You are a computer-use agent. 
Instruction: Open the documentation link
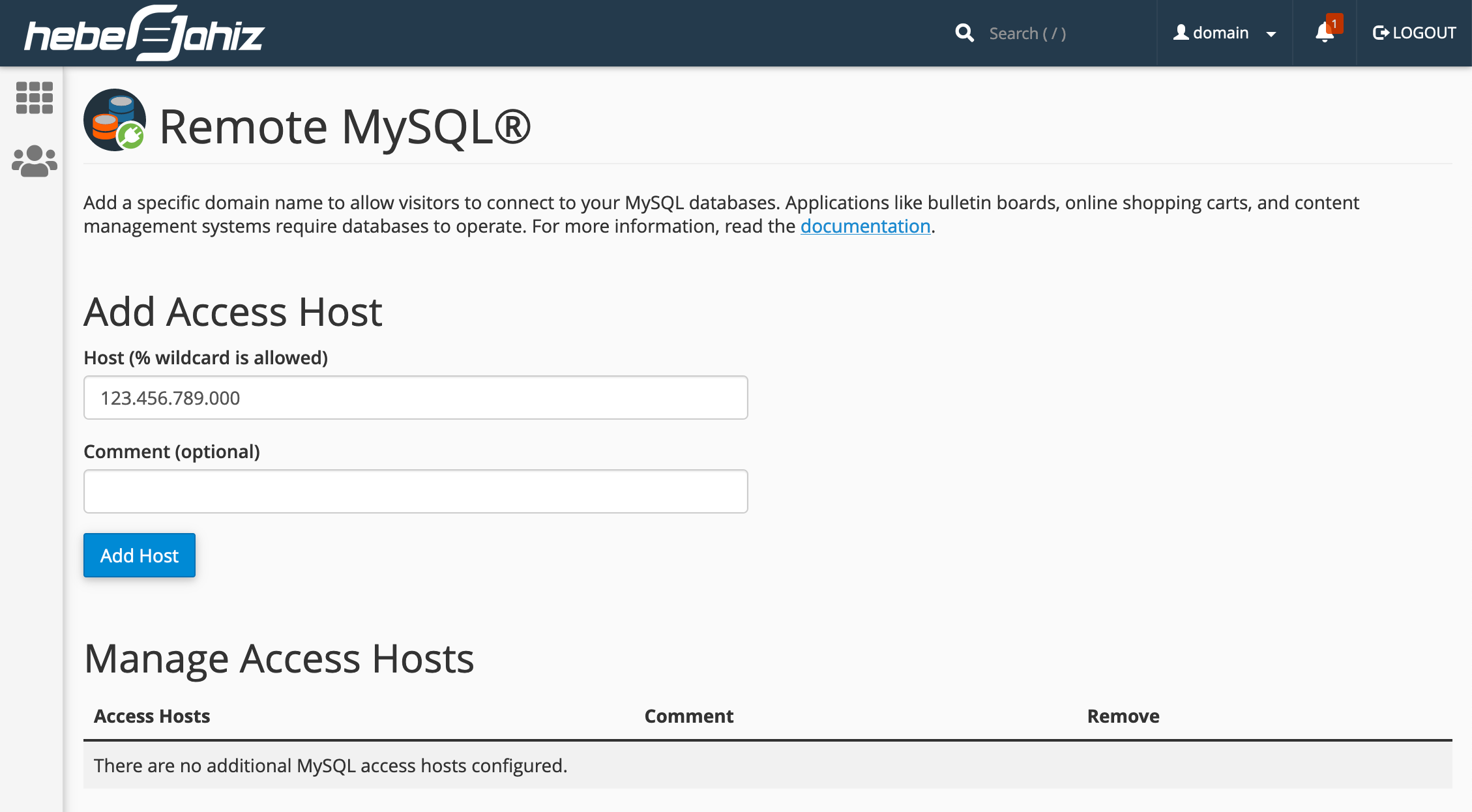click(864, 226)
